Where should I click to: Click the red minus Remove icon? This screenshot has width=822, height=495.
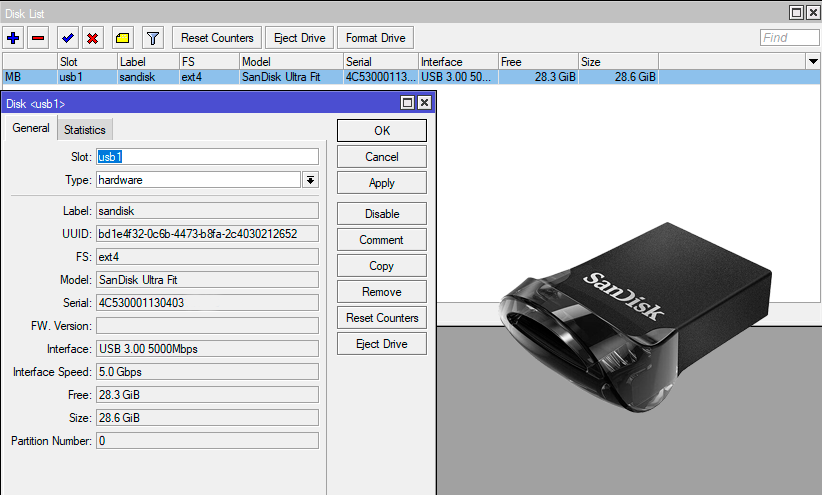tap(38, 38)
